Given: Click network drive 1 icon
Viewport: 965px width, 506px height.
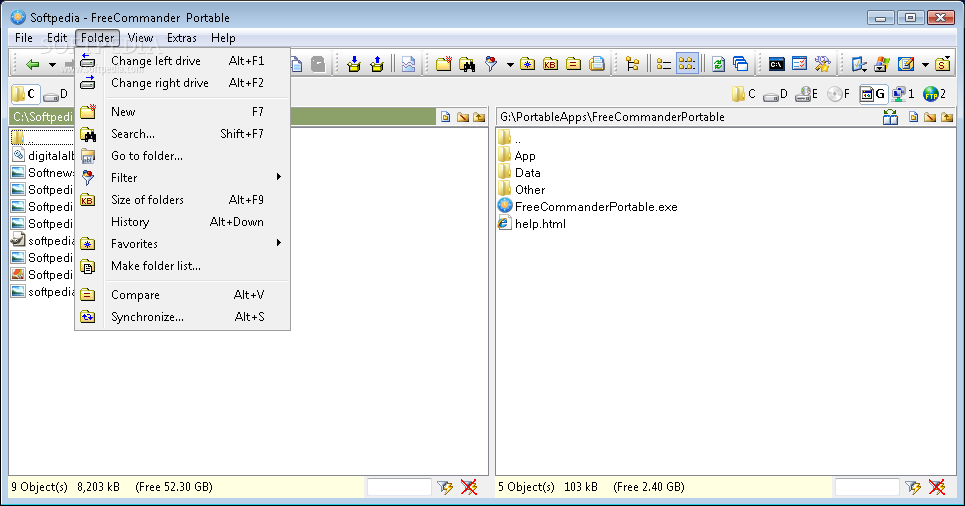Looking at the screenshot, I should pyautogui.click(x=903, y=94).
